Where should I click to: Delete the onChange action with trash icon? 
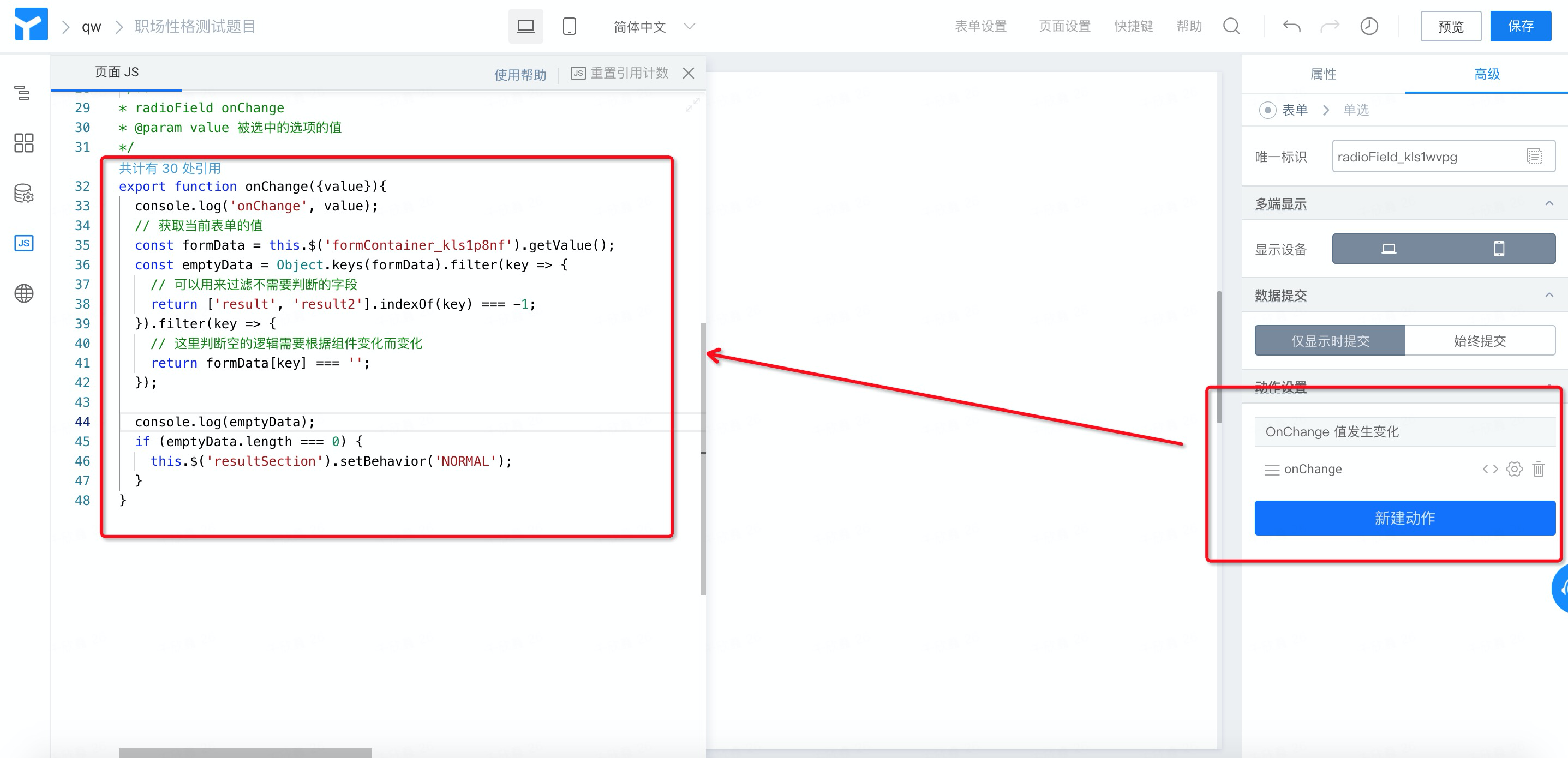tap(1538, 469)
